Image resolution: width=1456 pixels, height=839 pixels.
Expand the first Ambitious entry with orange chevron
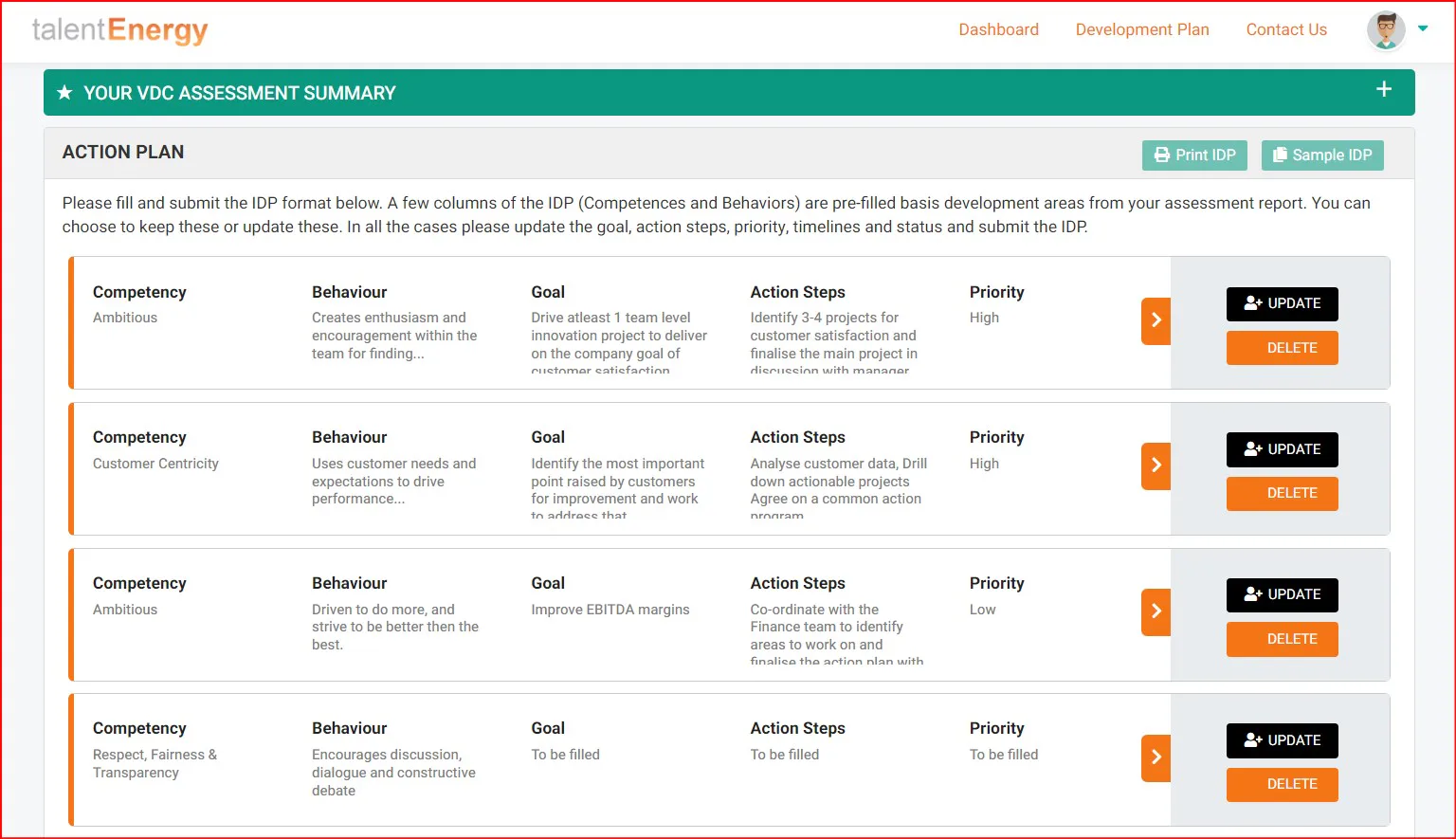pyautogui.click(x=1155, y=321)
